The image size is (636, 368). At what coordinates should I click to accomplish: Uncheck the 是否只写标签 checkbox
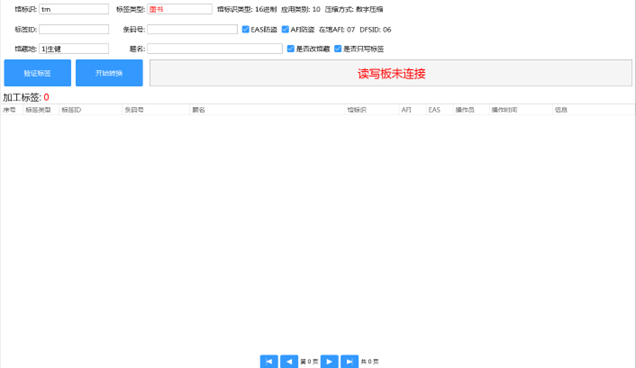pyautogui.click(x=338, y=49)
